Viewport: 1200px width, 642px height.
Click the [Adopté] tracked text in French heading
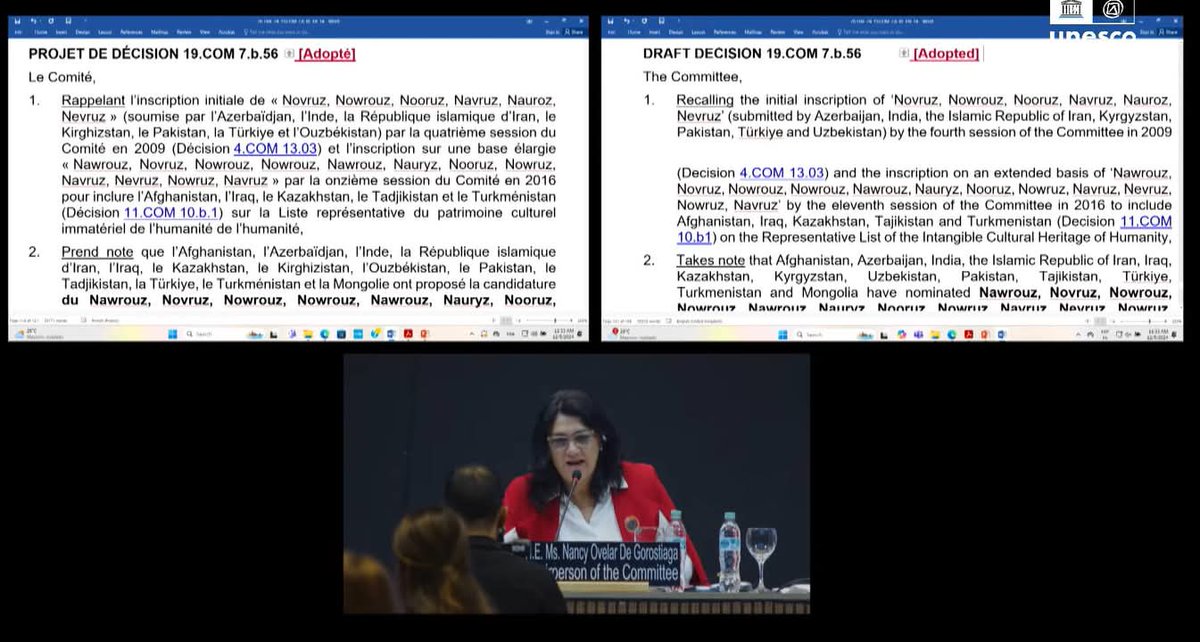pos(326,54)
